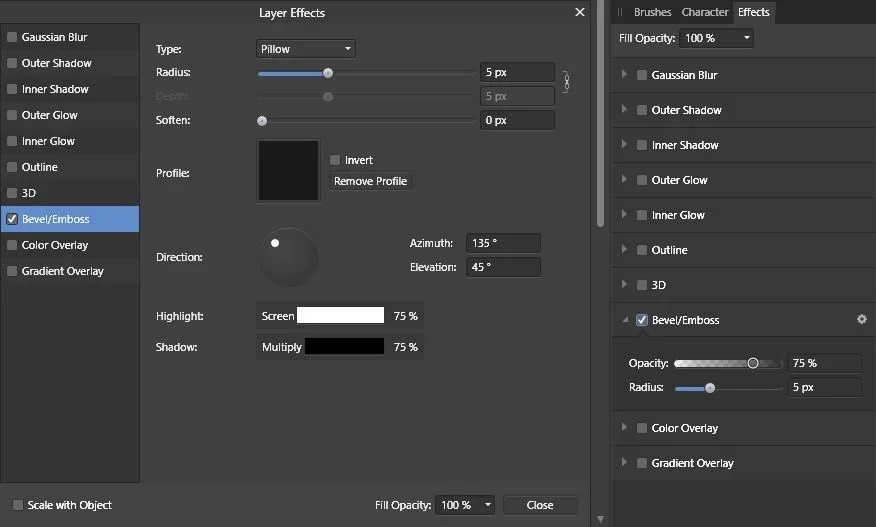Switch to the Character tab
The width and height of the screenshot is (876, 527).
tap(704, 12)
